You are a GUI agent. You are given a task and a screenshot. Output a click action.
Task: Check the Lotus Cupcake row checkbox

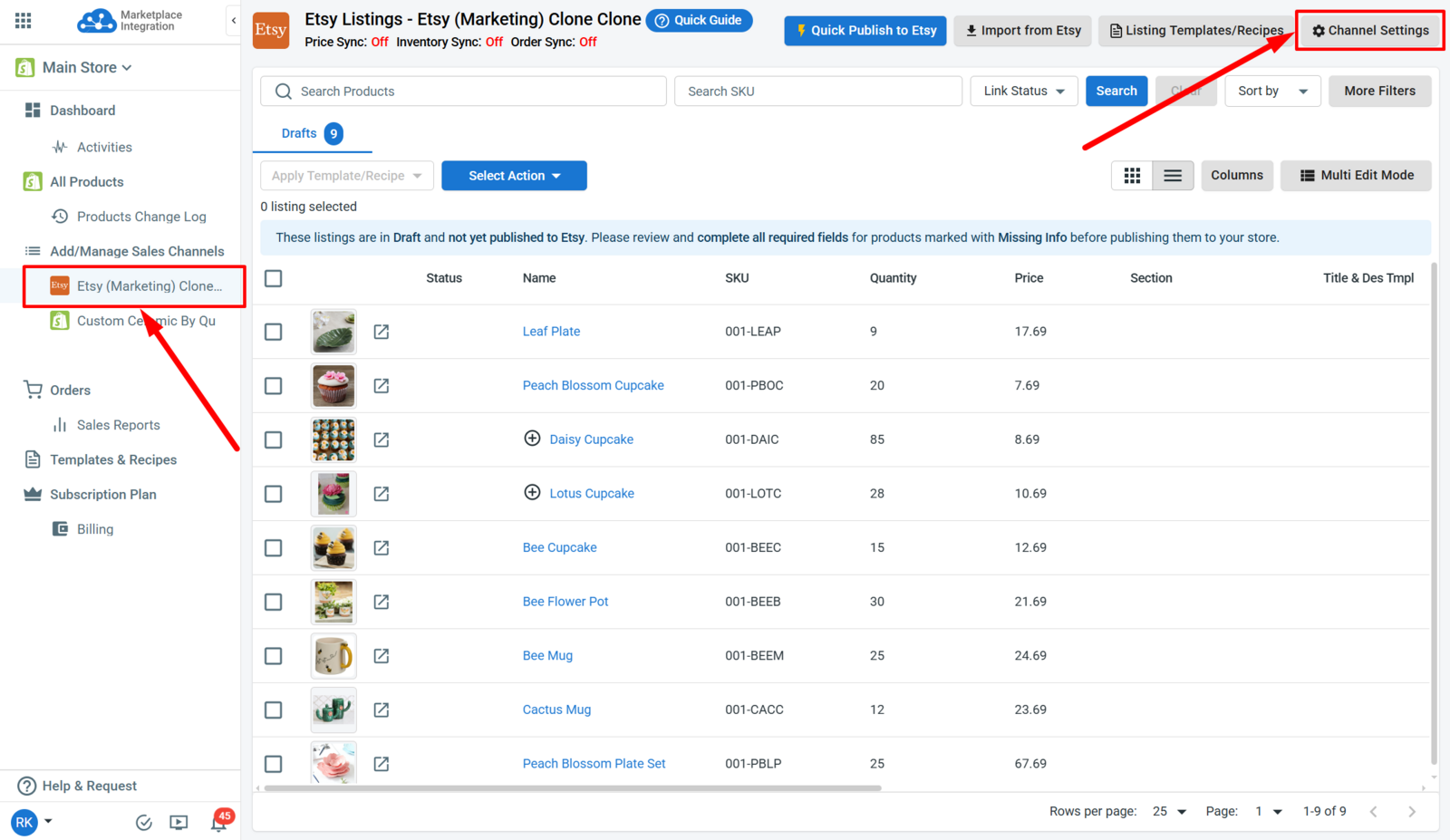pyautogui.click(x=274, y=494)
